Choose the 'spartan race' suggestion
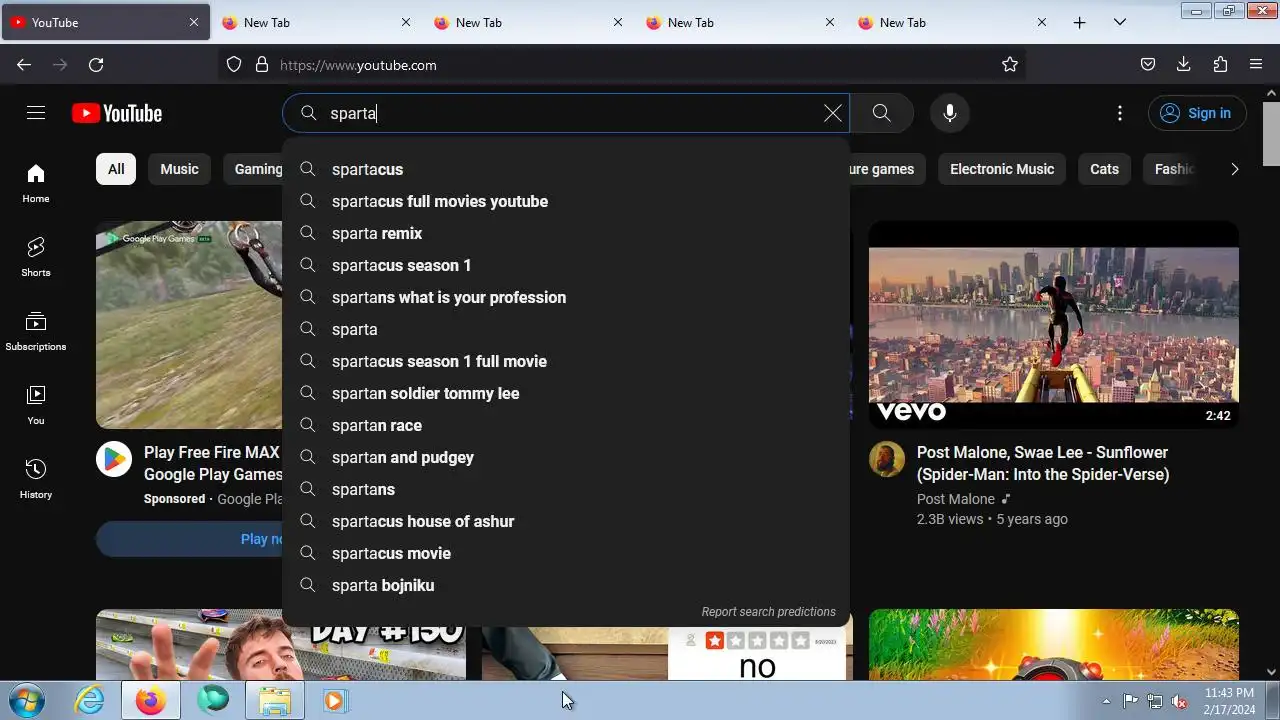The width and height of the screenshot is (1280, 720). pyautogui.click(x=566, y=425)
